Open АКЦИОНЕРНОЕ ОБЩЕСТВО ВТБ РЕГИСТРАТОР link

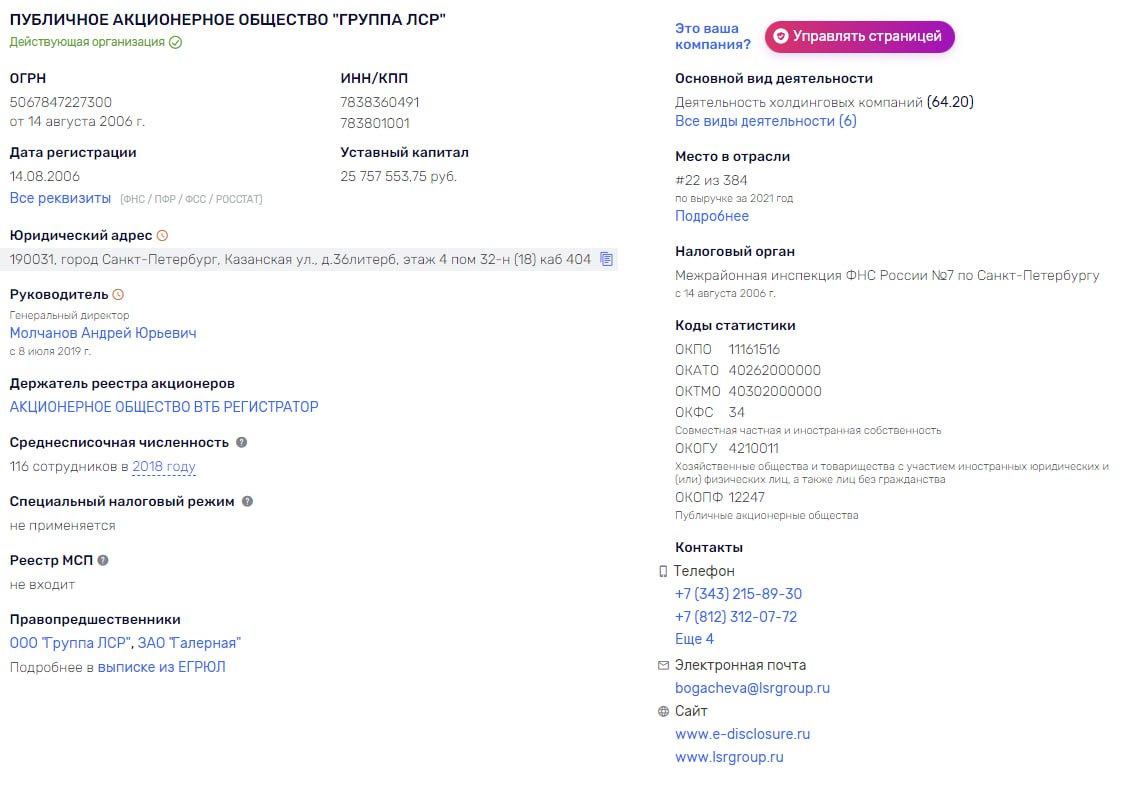[x=164, y=407]
